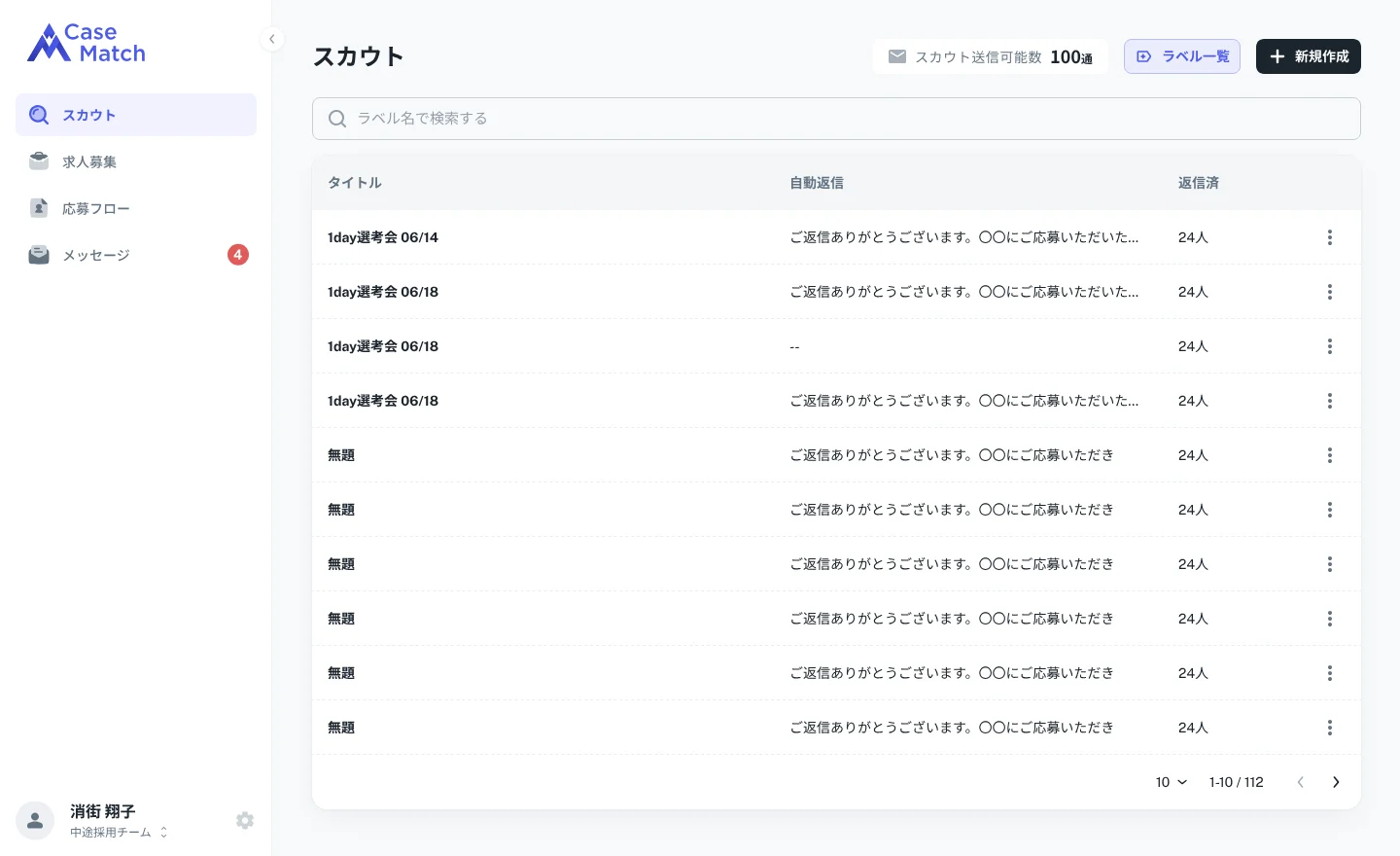Viewport: 1400px width, 856px height.
Task: Select スカウト in the sidebar
Action: coord(136,115)
